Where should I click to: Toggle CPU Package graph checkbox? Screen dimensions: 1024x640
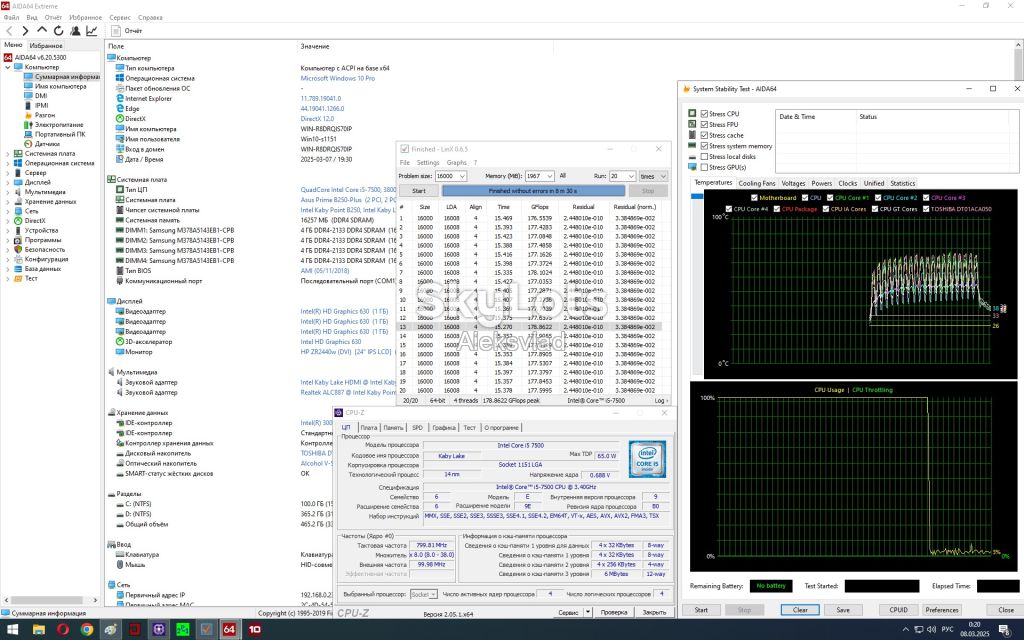[x=776, y=209]
